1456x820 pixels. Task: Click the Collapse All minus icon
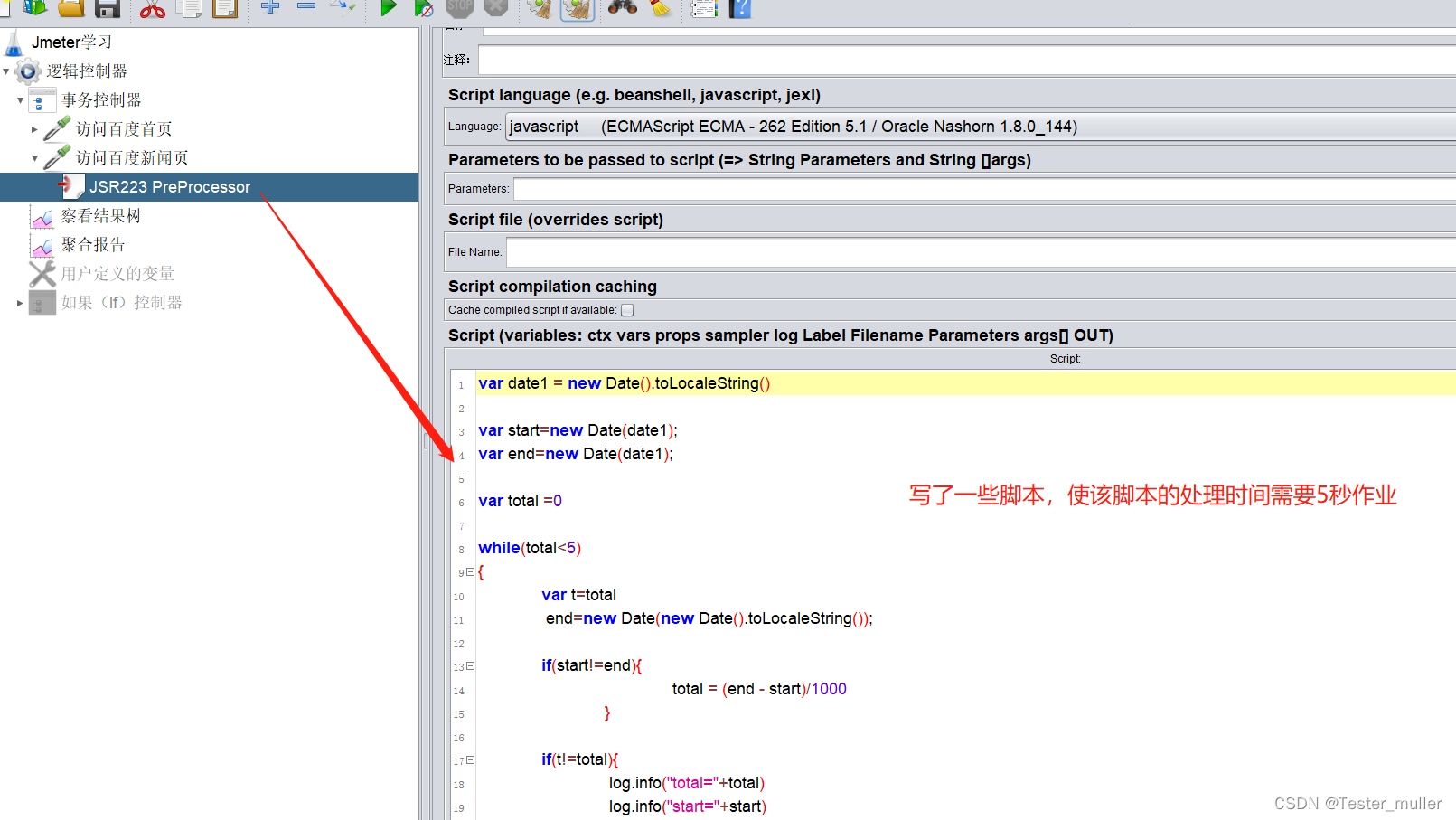tap(306, 7)
